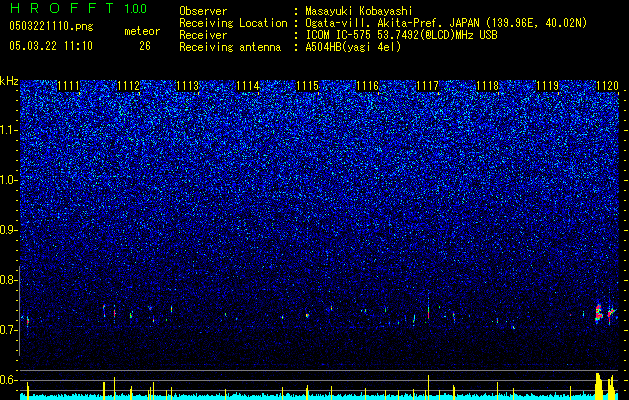Click the 1117 time marker

(428, 86)
